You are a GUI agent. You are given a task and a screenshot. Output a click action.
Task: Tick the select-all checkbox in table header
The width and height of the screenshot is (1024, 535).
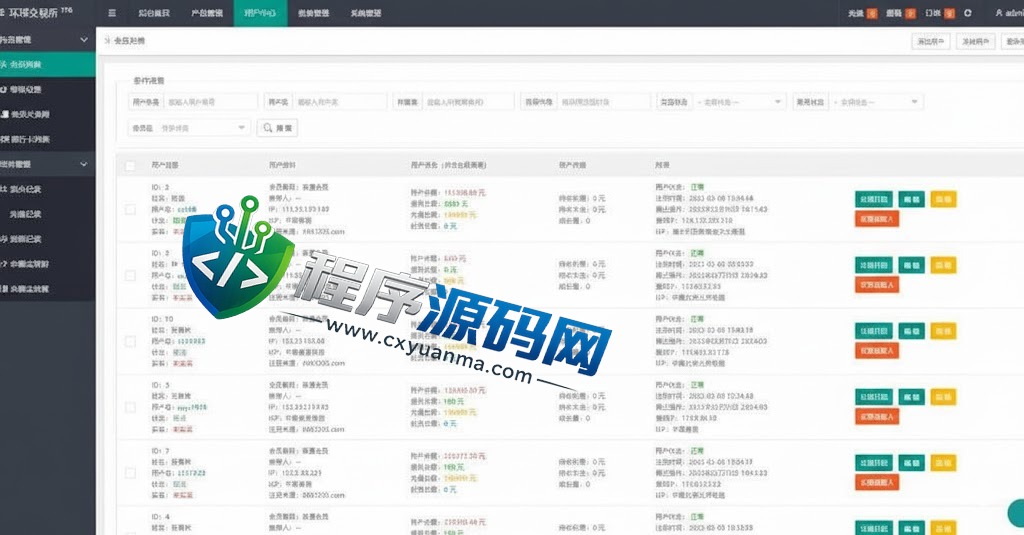tap(130, 165)
